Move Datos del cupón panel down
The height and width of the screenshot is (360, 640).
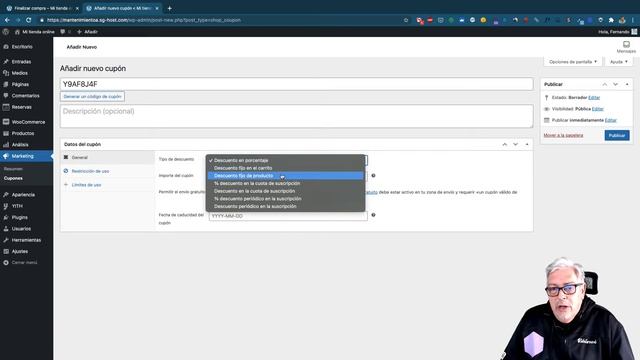[516, 144]
